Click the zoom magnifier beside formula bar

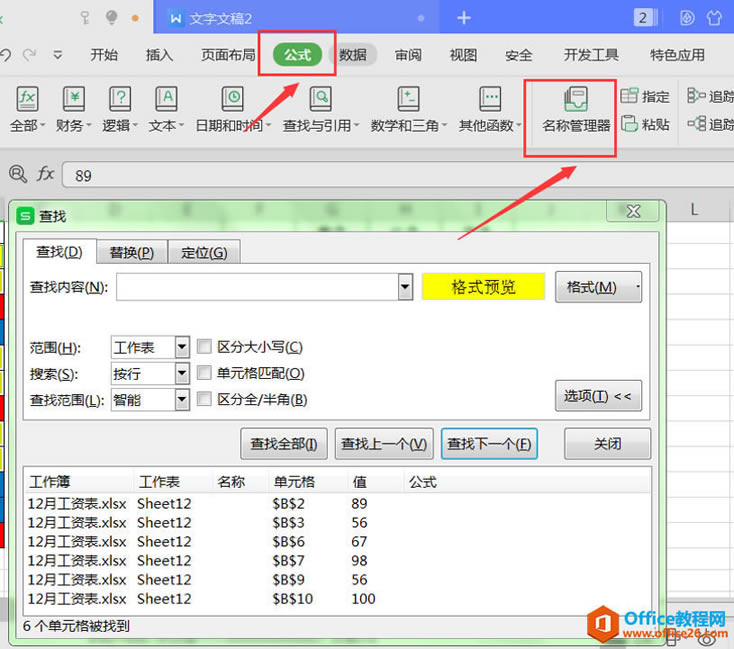tap(18, 174)
